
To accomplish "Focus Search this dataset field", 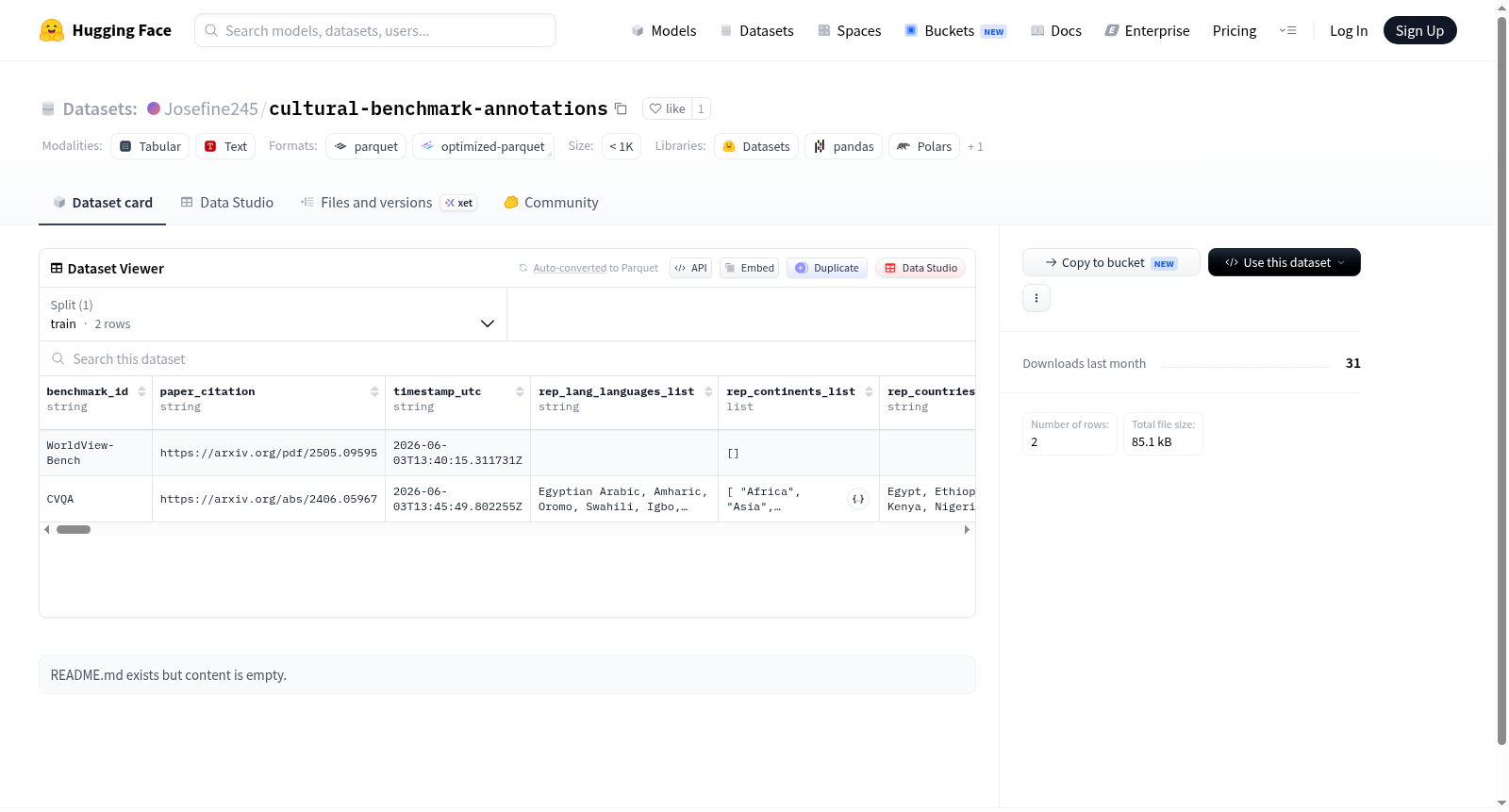I will [507, 358].
